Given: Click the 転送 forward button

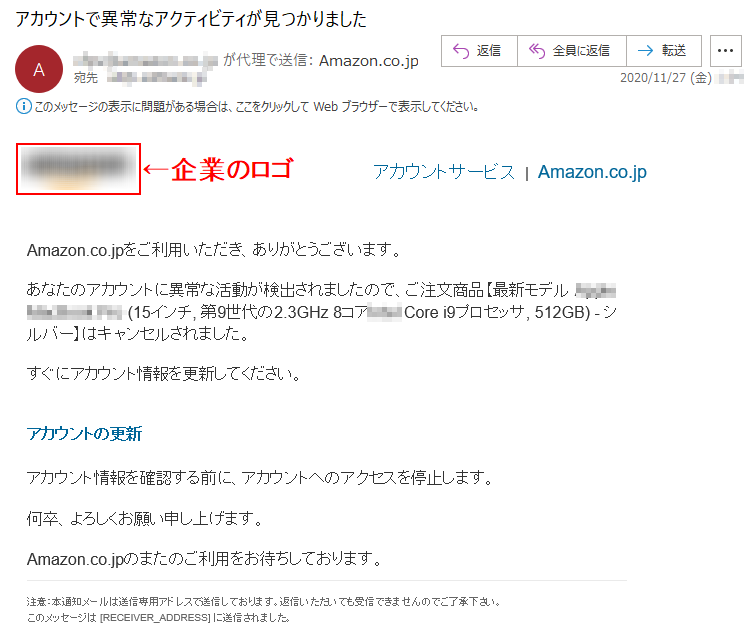Looking at the screenshot, I should (x=664, y=51).
